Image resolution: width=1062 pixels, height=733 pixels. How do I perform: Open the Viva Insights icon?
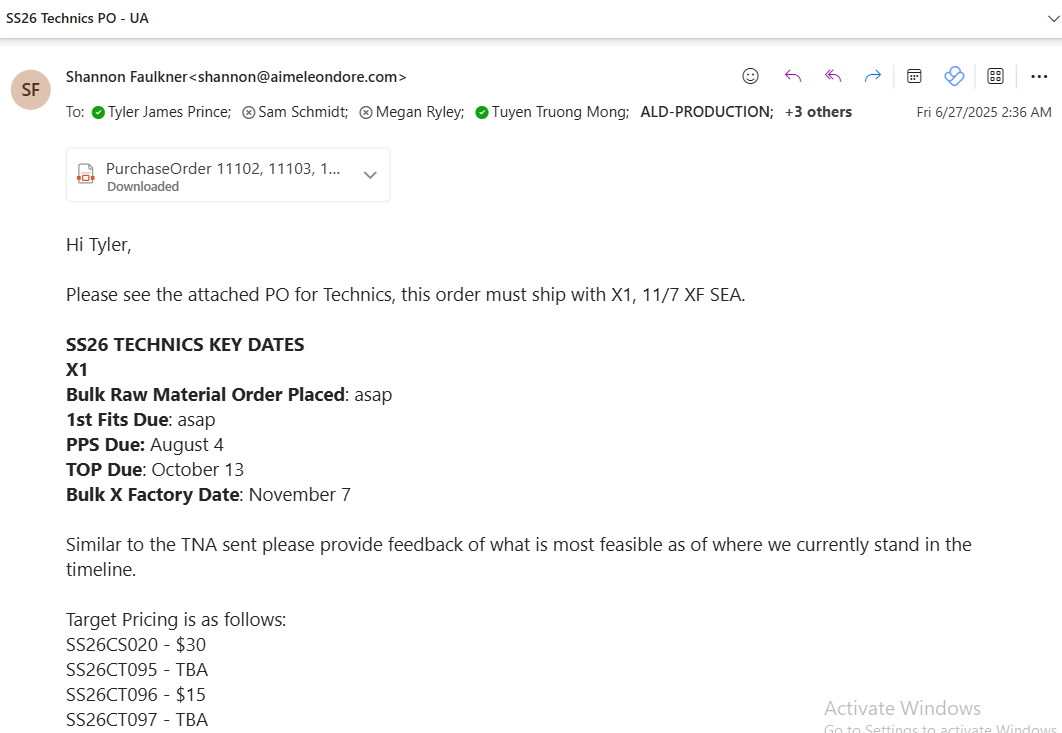tap(954, 76)
